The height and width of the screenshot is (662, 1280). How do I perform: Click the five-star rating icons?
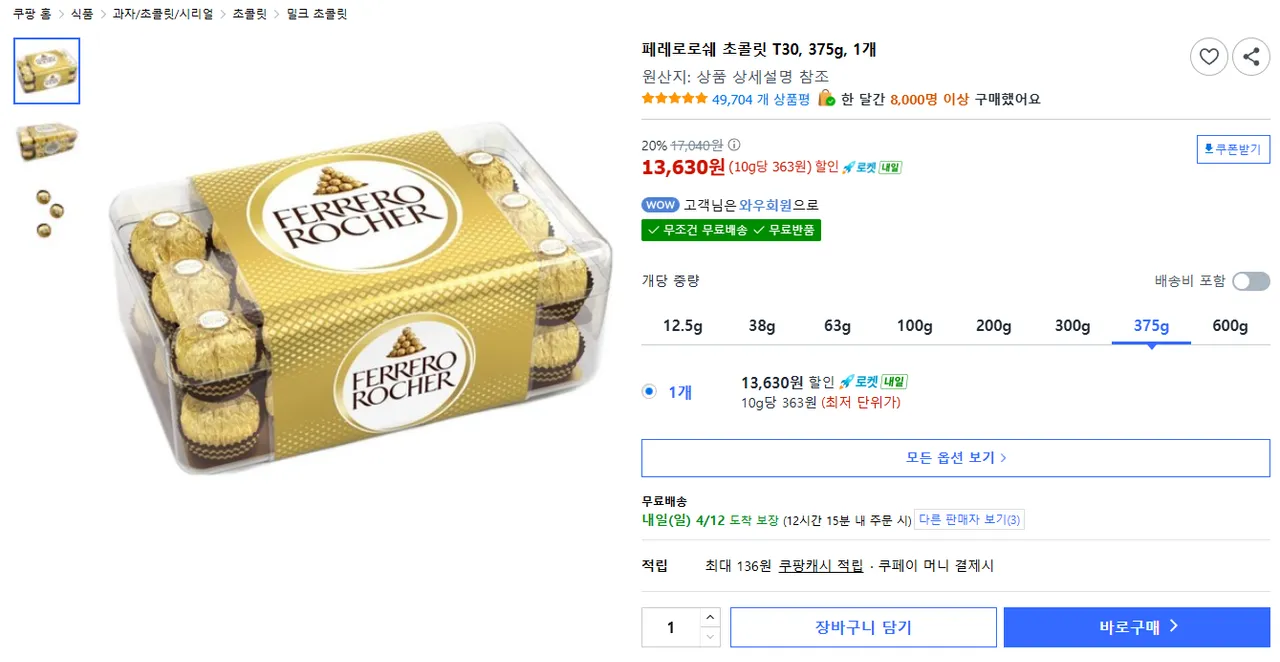pyautogui.click(x=674, y=99)
